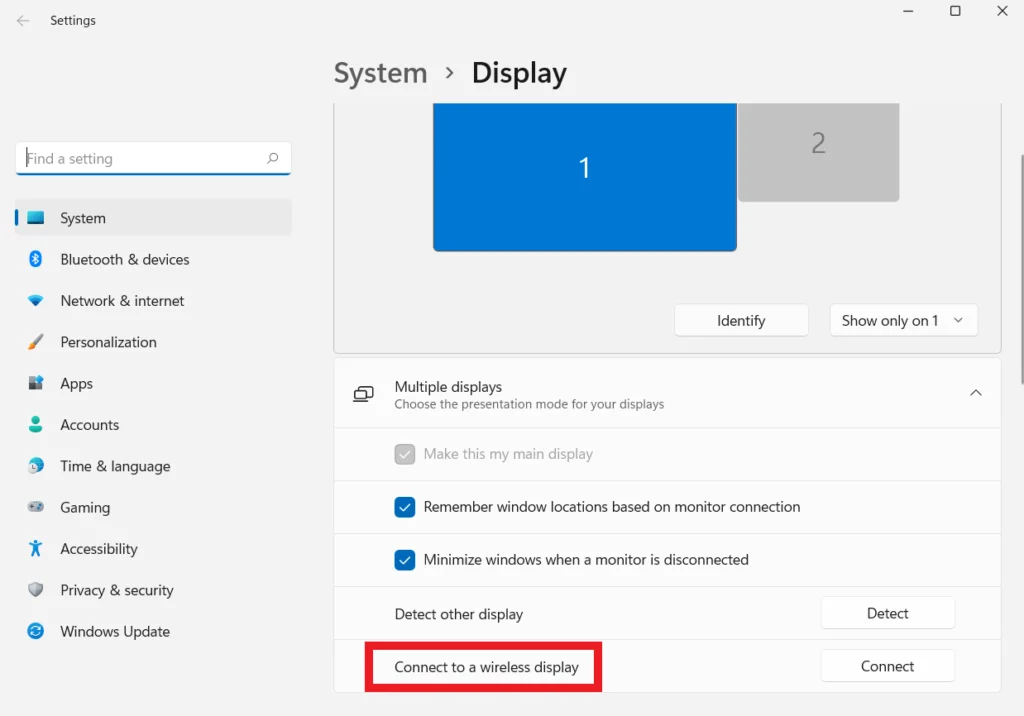Go to System breadcrumb link
This screenshot has width=1024, height=716.
click(x=380, y=74)
